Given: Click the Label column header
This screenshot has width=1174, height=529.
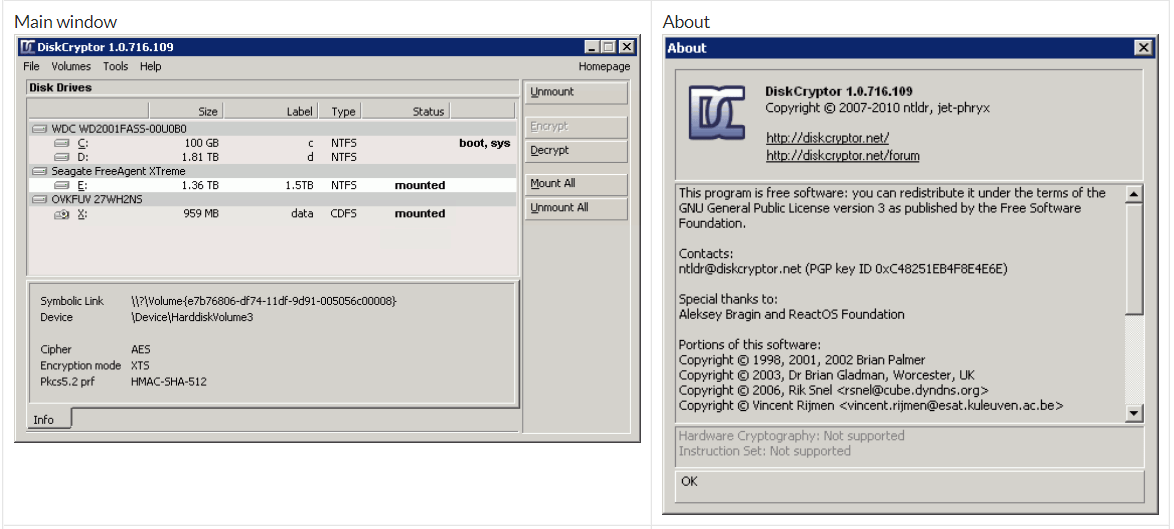Looking at the screenshot, I should pyautogui.click(x=270, y=111).
